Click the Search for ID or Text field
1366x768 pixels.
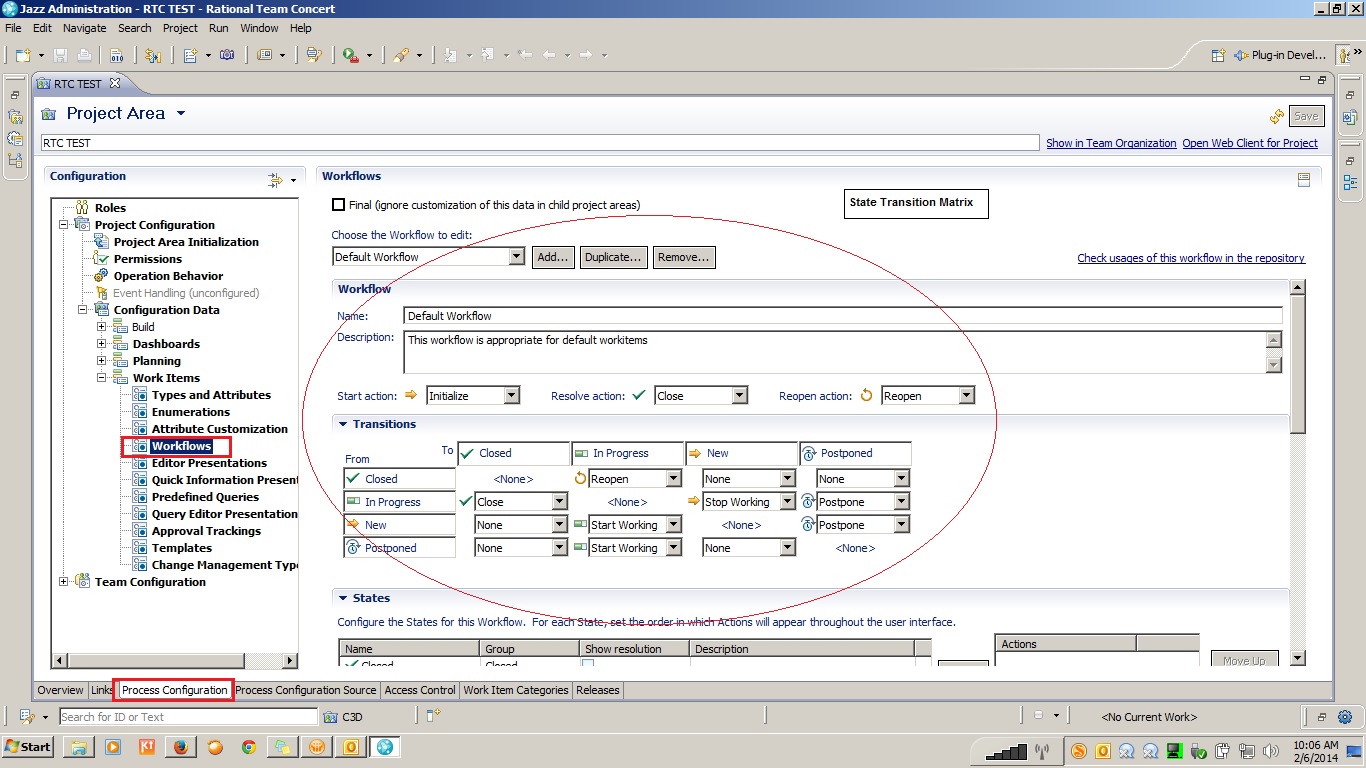click(188, 717)
